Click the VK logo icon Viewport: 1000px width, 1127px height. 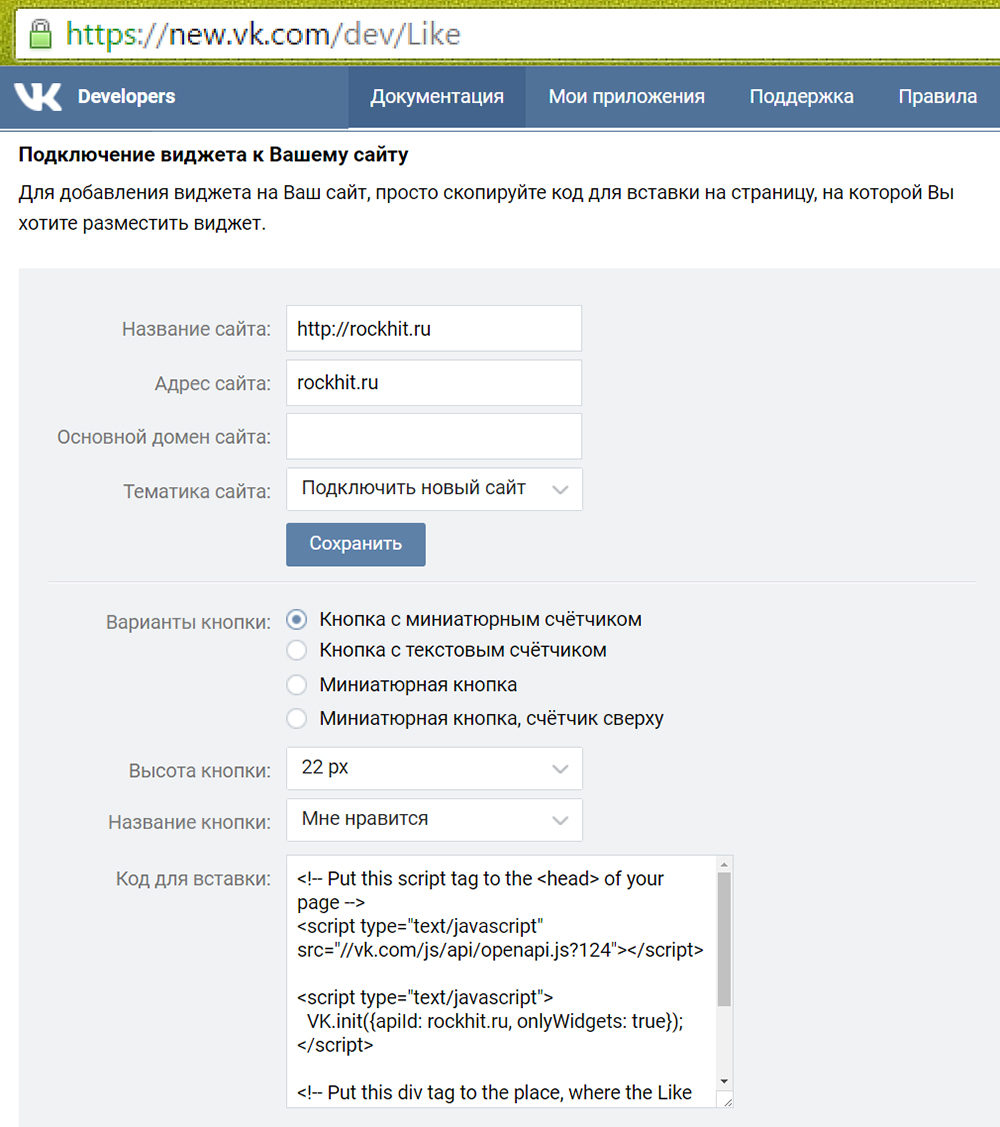click(x=38, y=96)
